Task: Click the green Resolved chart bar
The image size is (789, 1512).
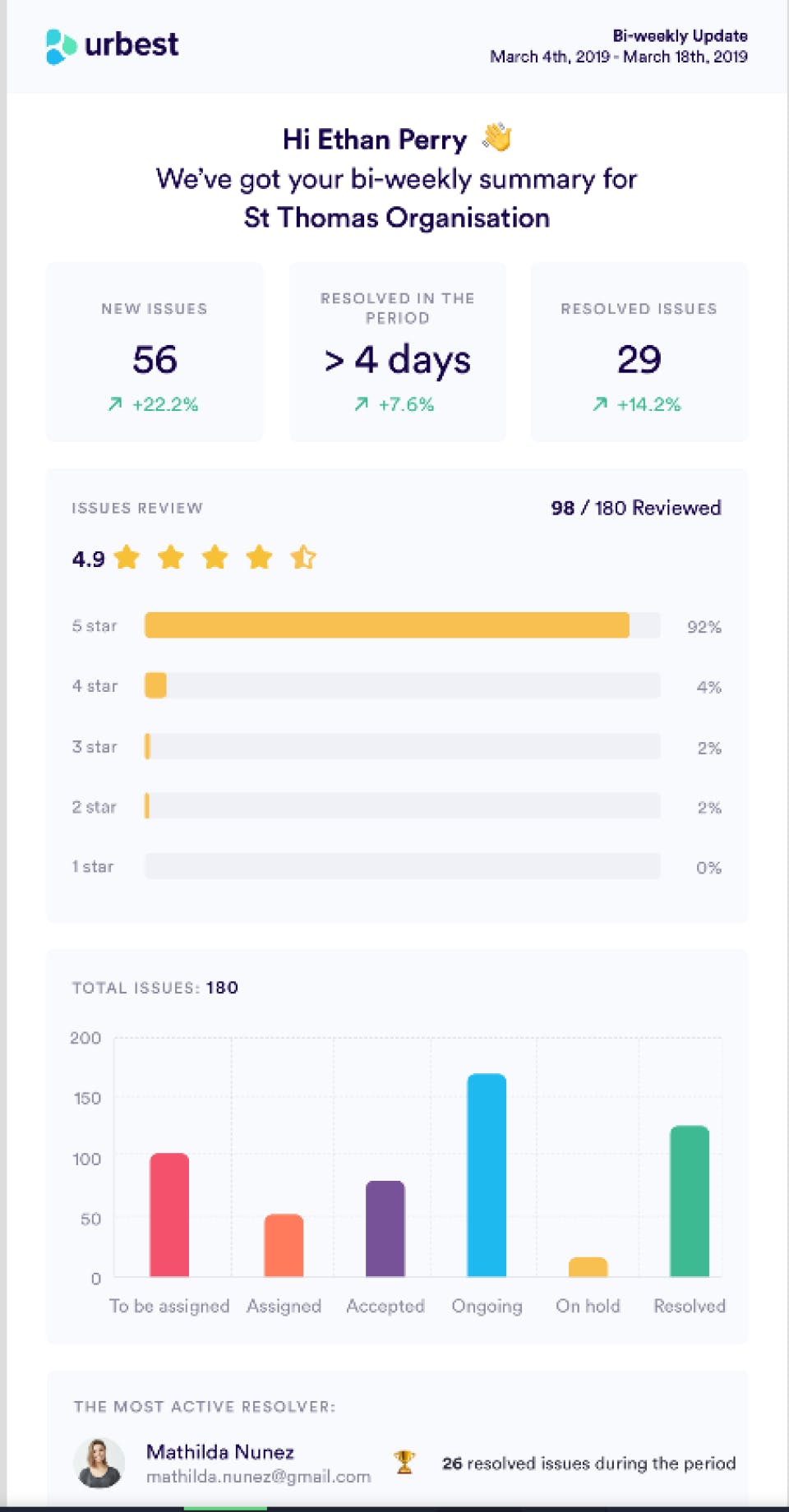Action: 690,1201
